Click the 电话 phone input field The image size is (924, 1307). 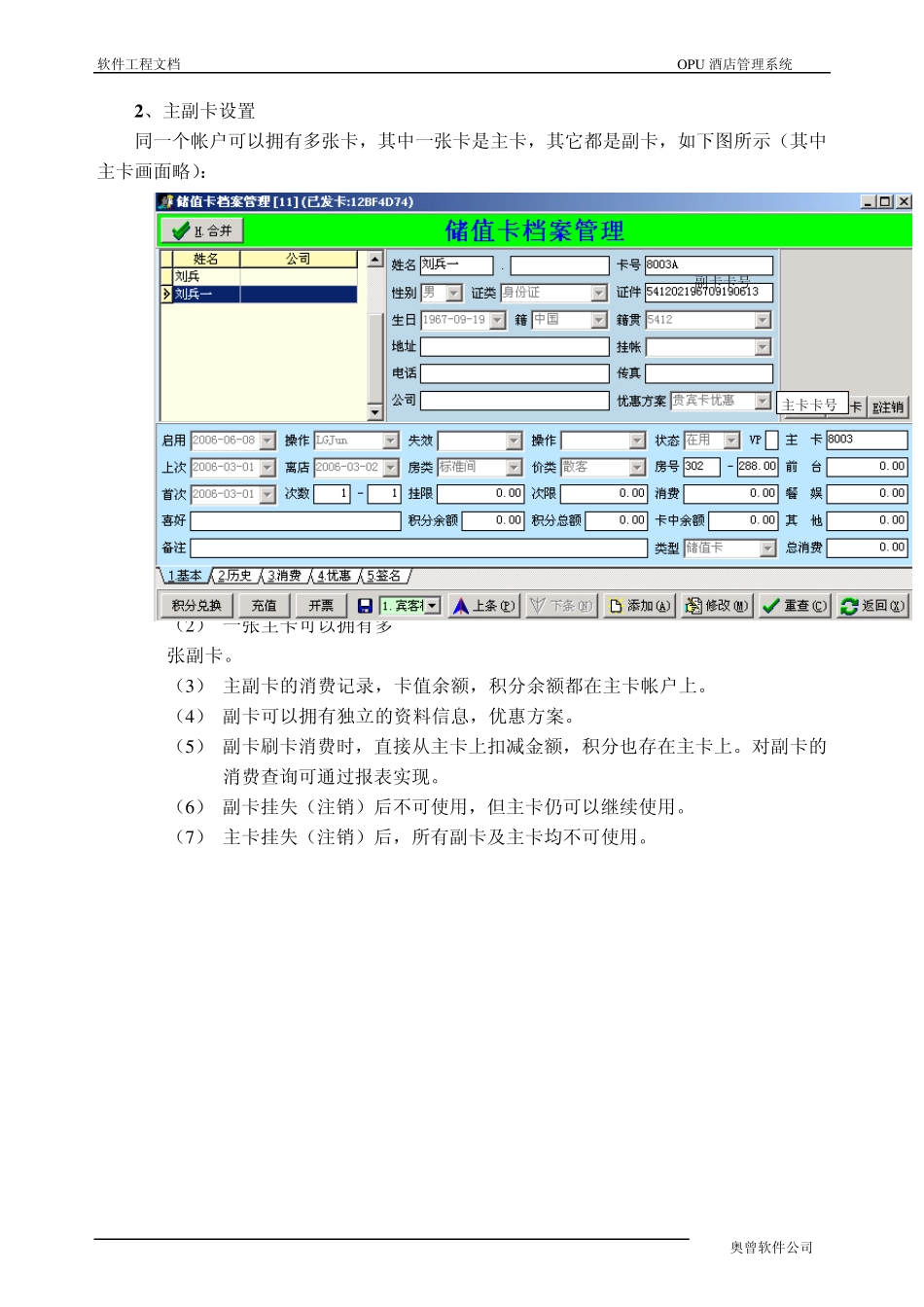click(x=515, y=373)
